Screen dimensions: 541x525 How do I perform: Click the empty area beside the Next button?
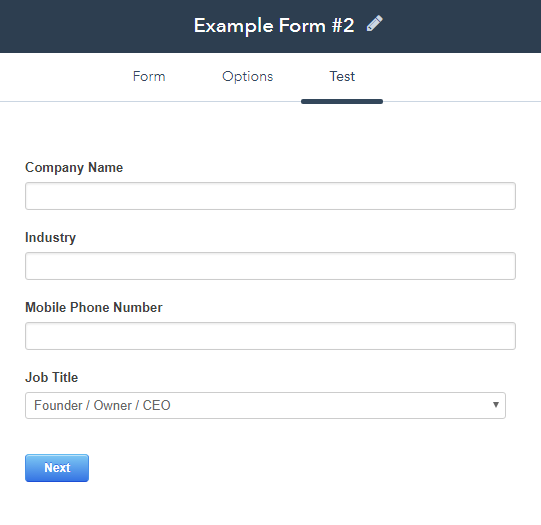pos(276,468)
